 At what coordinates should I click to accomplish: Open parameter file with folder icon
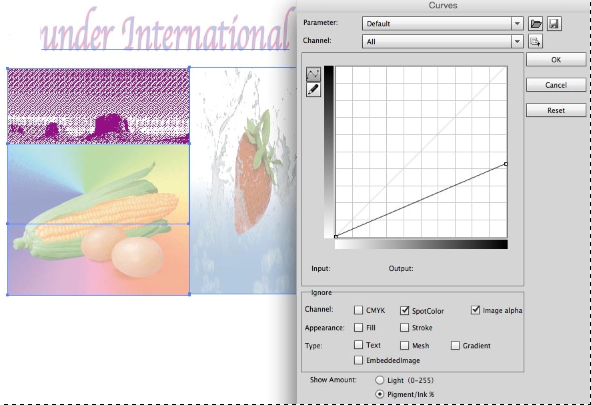click(x=536, y=24)
